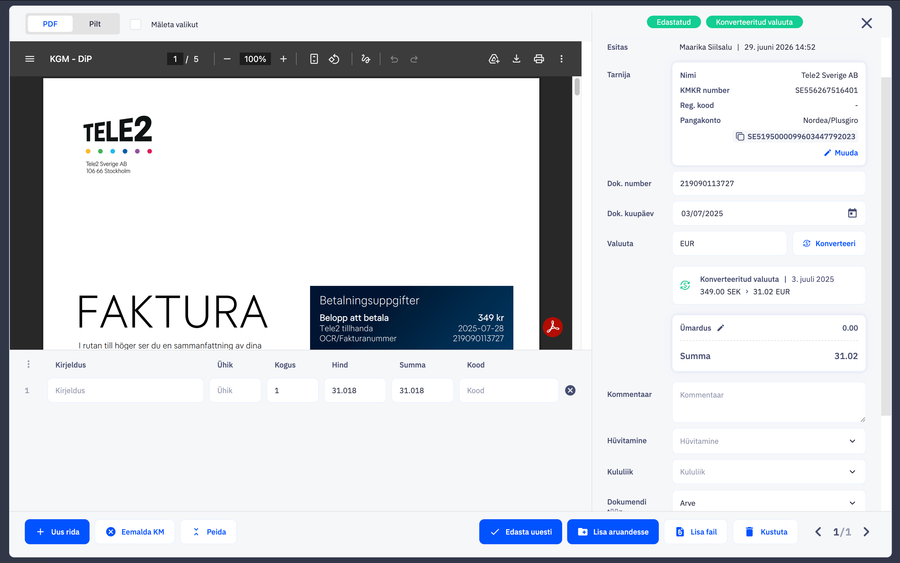This screenshot has width=900, height=563.
Task: Click the Dok. kuupäev date field
Action: coord(769,213)
